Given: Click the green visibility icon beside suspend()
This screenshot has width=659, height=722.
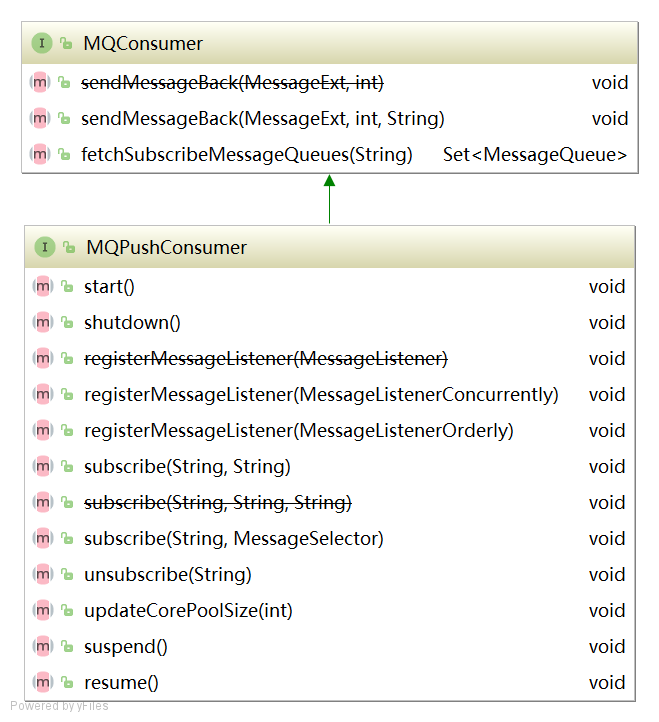Looking at the screenshot, I should [67, 647].
